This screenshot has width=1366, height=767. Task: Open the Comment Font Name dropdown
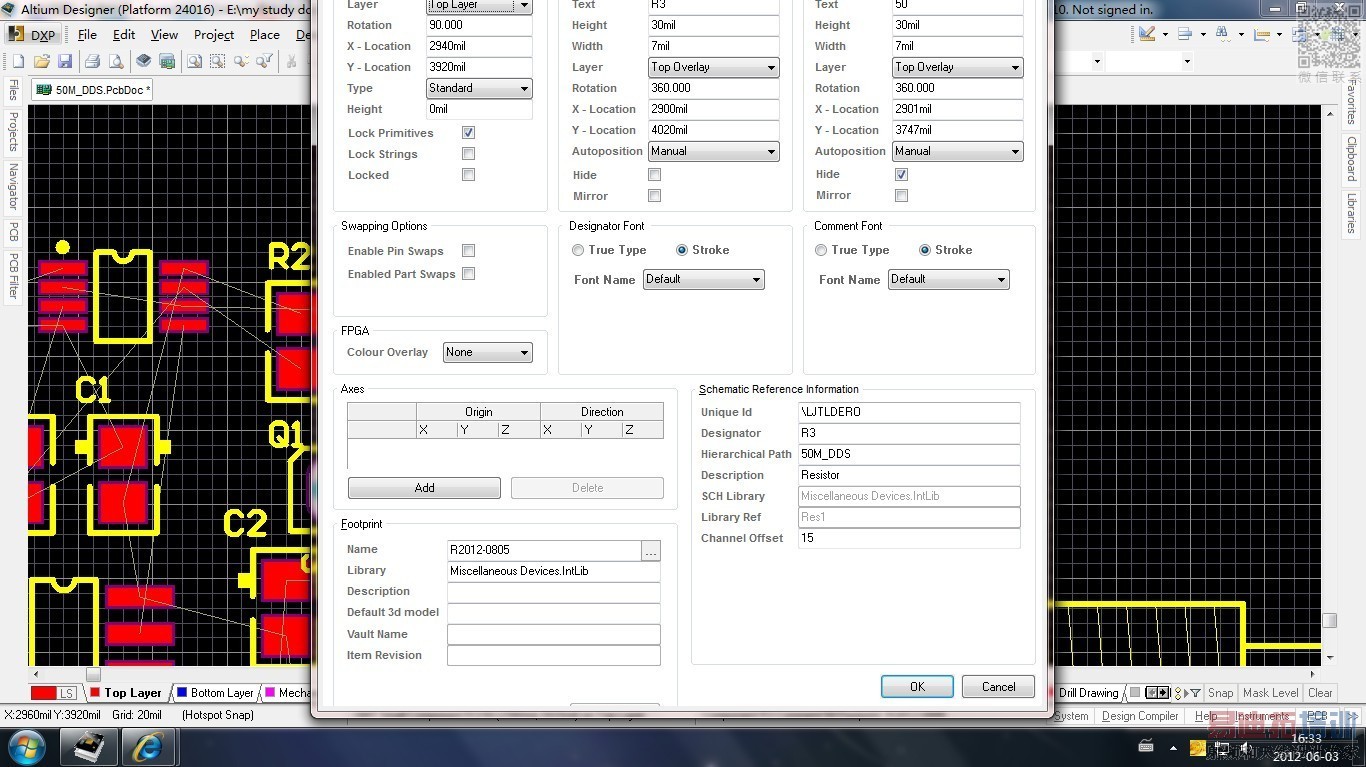coord(949,279)
